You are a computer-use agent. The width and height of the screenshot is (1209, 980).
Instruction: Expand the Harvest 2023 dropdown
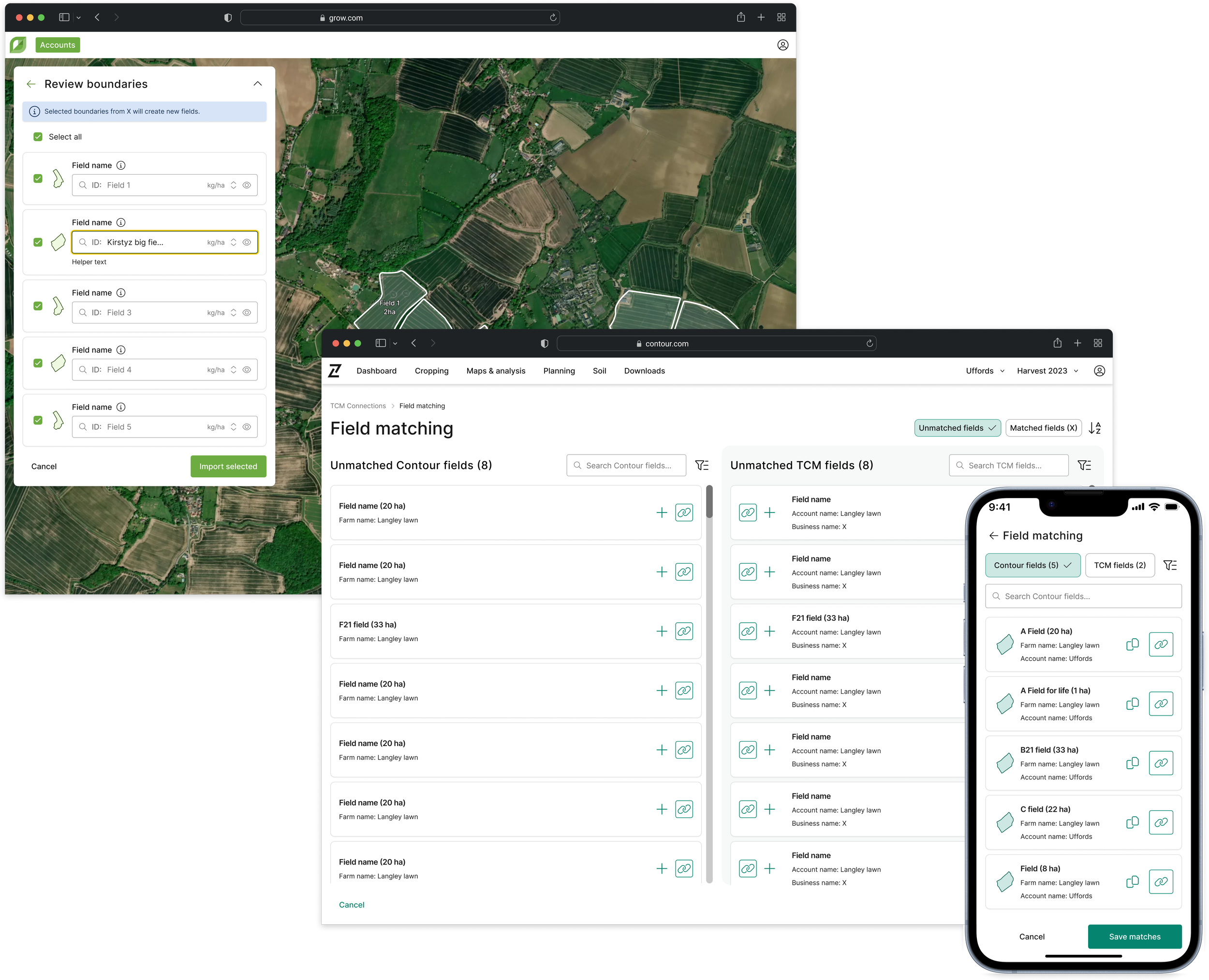point(1047,371)
